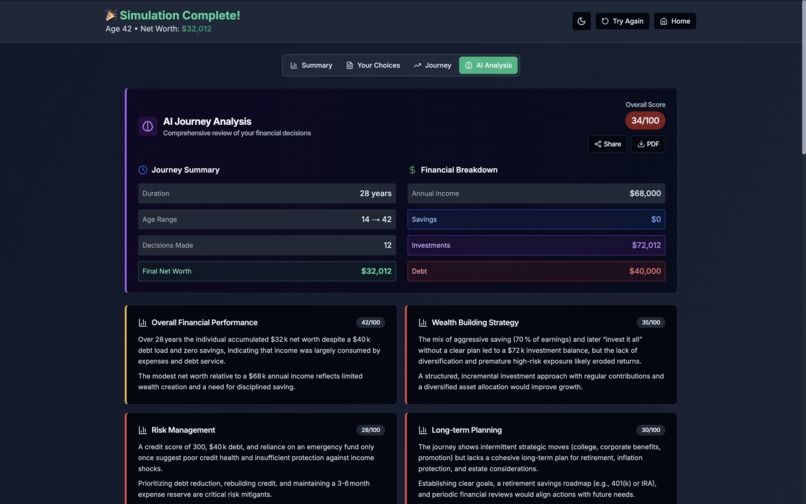Click the Try Again button
This screenshot has width=806, height=504.
[x=622, y=21]
